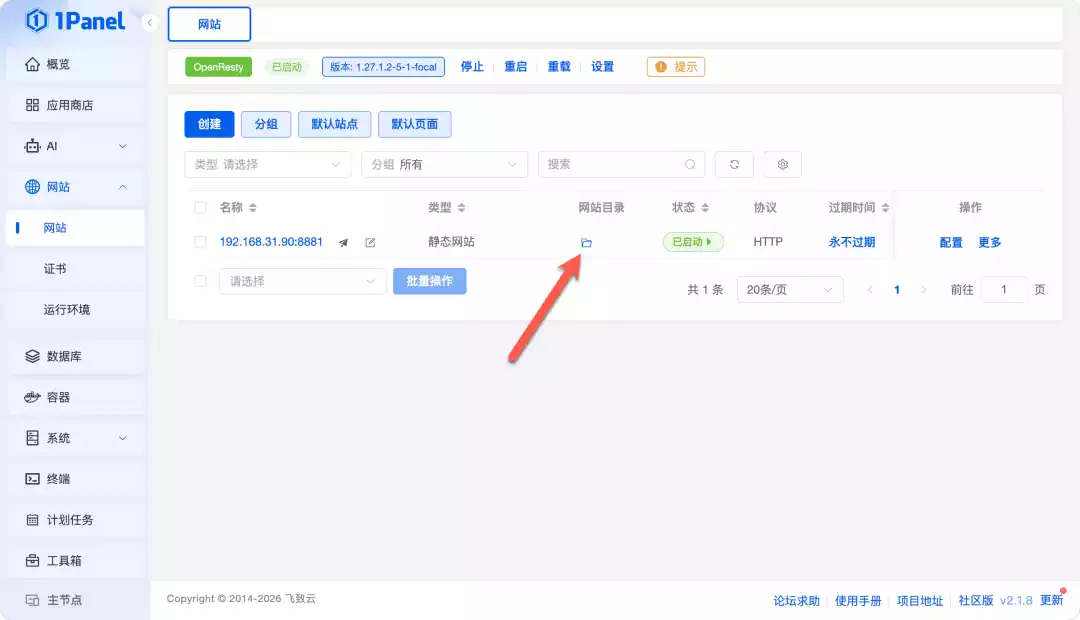Open the site directory folder icon
This screenshot has width=1080, height=620.
587,242
